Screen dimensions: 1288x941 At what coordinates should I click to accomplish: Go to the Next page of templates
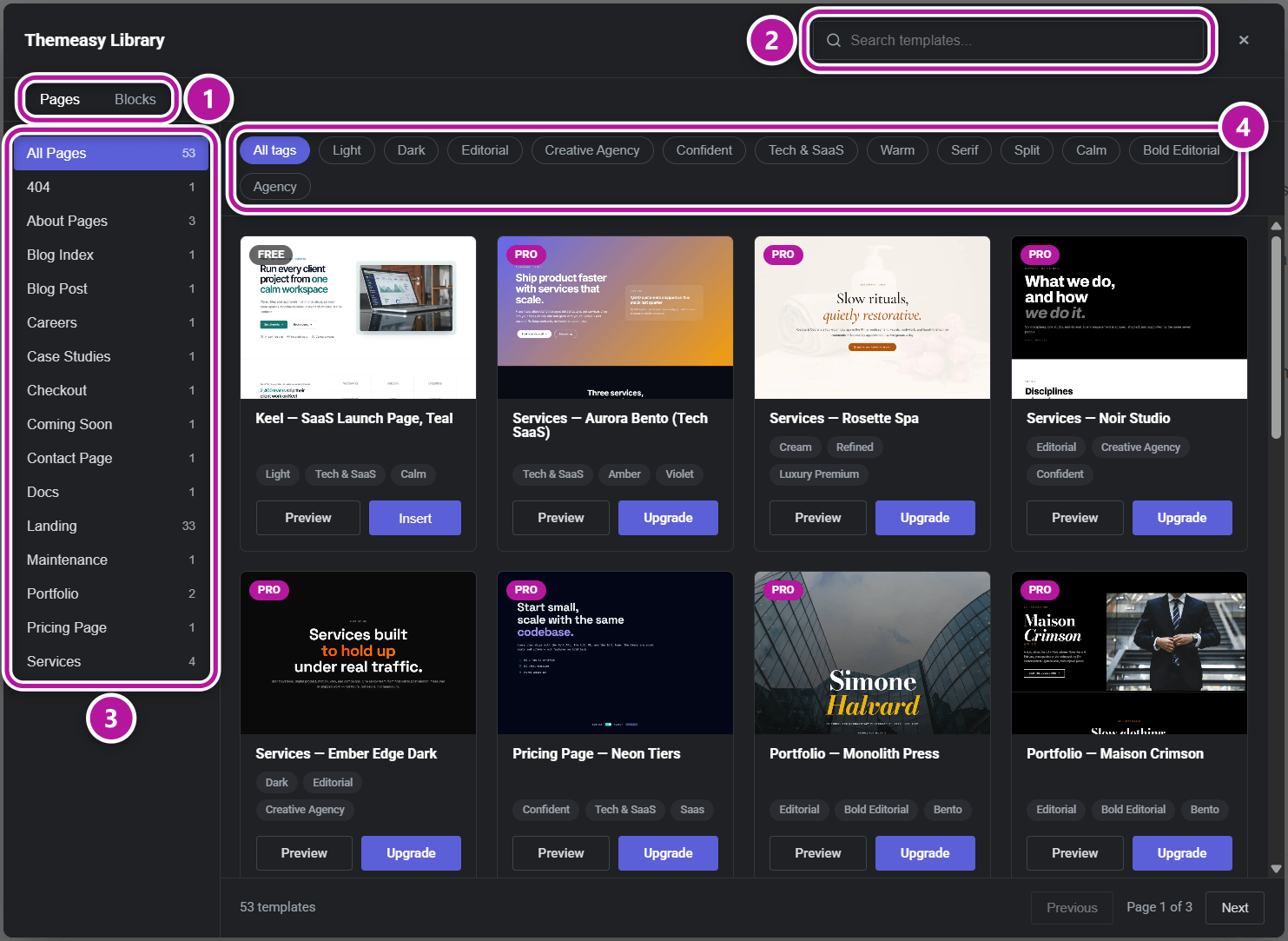(x=1235, y=908)
